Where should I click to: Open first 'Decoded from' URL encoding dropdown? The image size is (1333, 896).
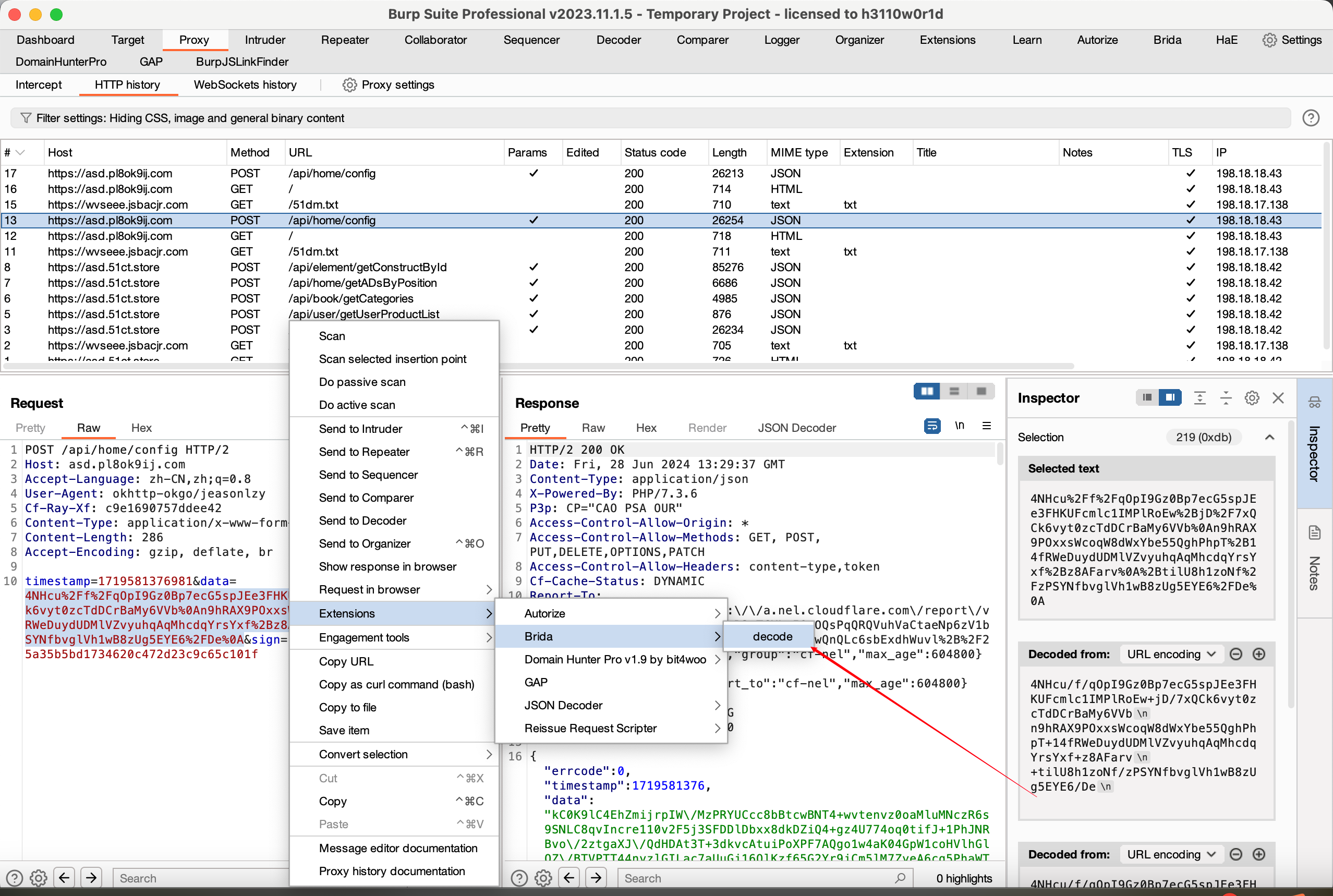tap(1171, 655)
